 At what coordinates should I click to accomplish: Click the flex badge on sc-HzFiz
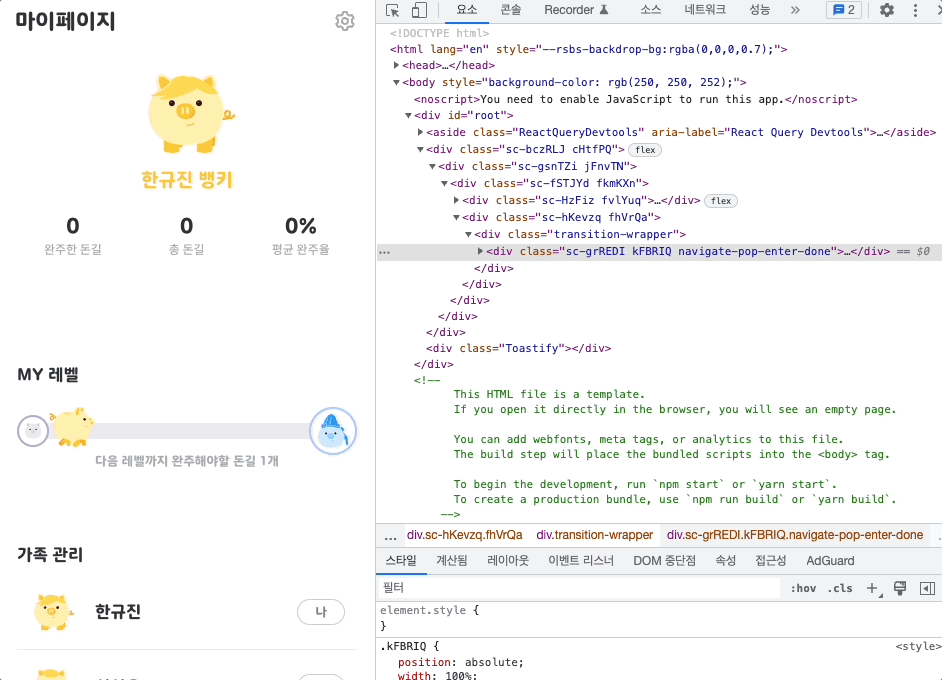click(721, 201)
